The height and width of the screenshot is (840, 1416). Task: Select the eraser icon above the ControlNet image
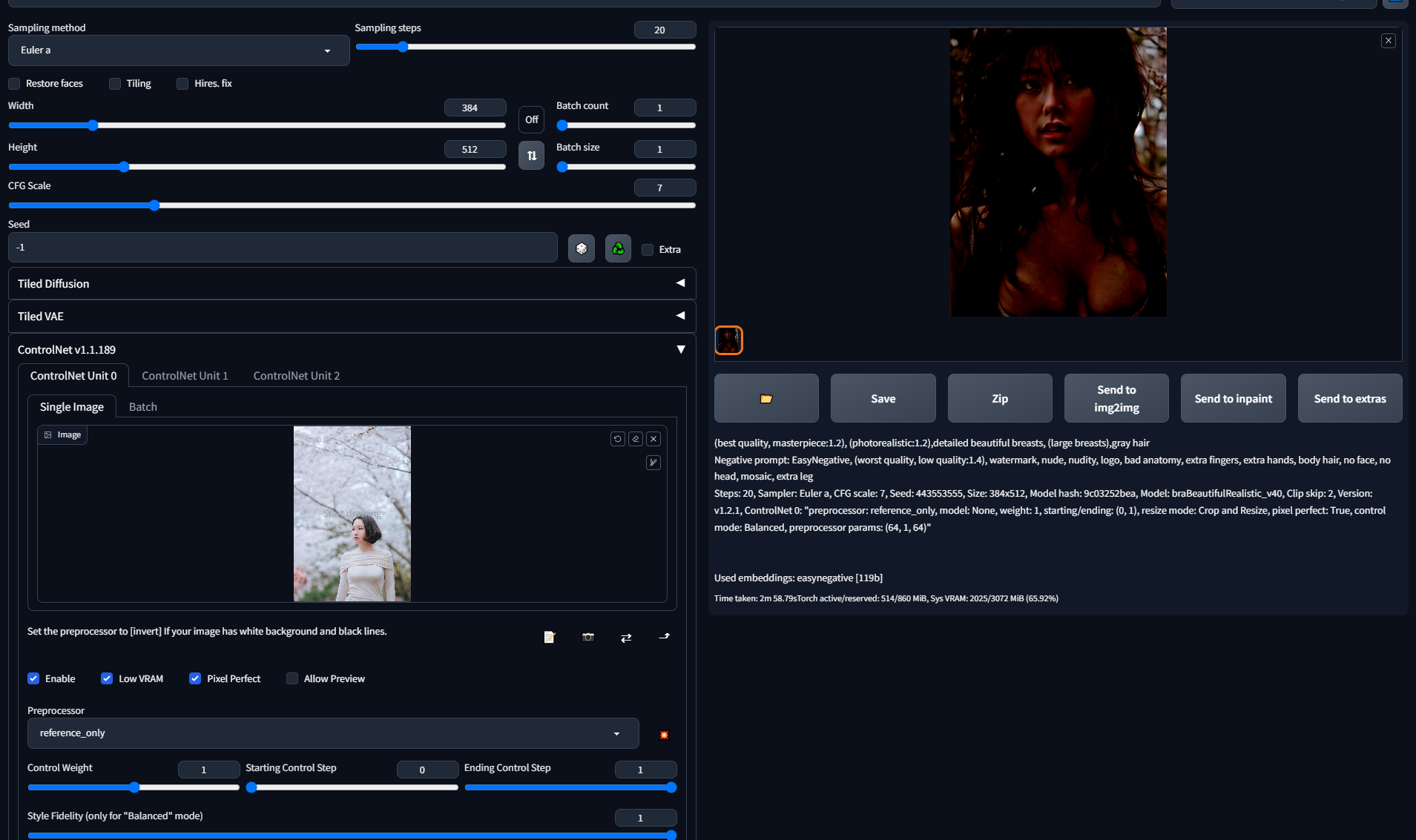tap(636, 438)
